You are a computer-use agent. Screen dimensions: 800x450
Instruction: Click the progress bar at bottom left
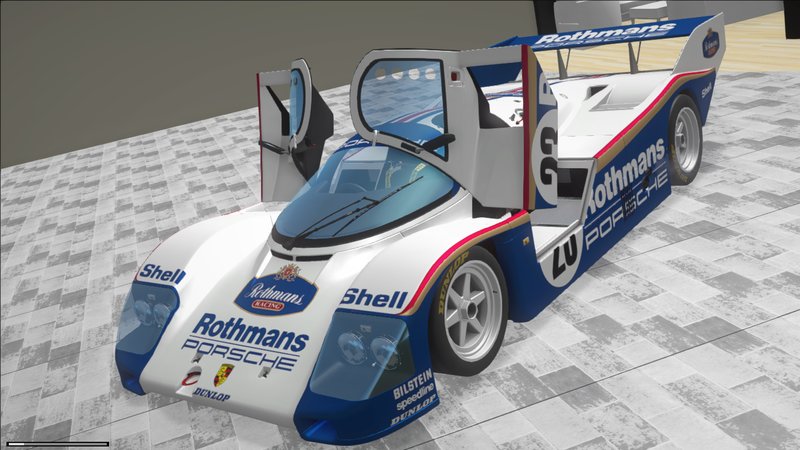pyautogui.click(x=58, y=444)
